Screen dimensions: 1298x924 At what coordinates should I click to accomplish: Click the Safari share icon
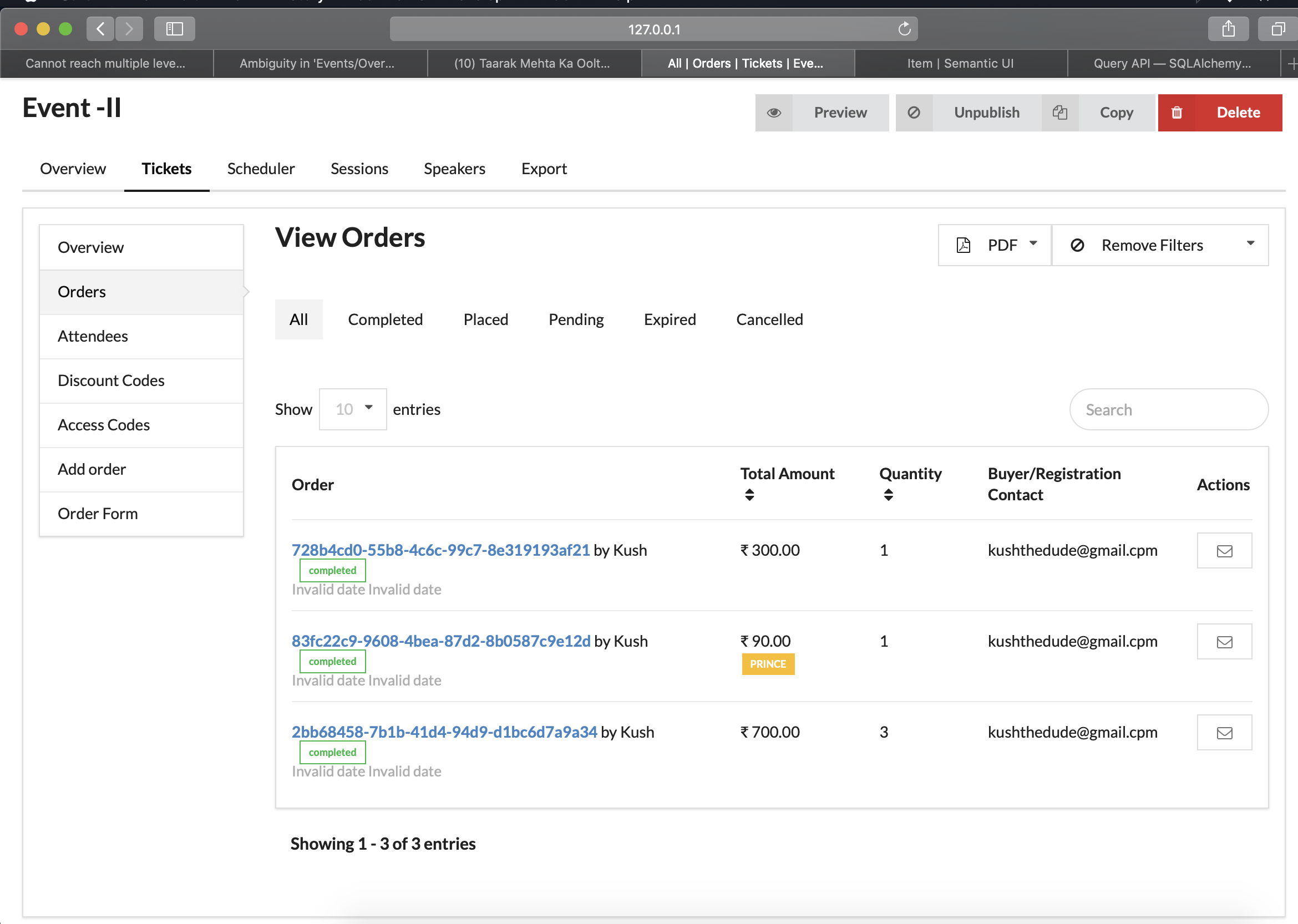tap(1228, 29)
